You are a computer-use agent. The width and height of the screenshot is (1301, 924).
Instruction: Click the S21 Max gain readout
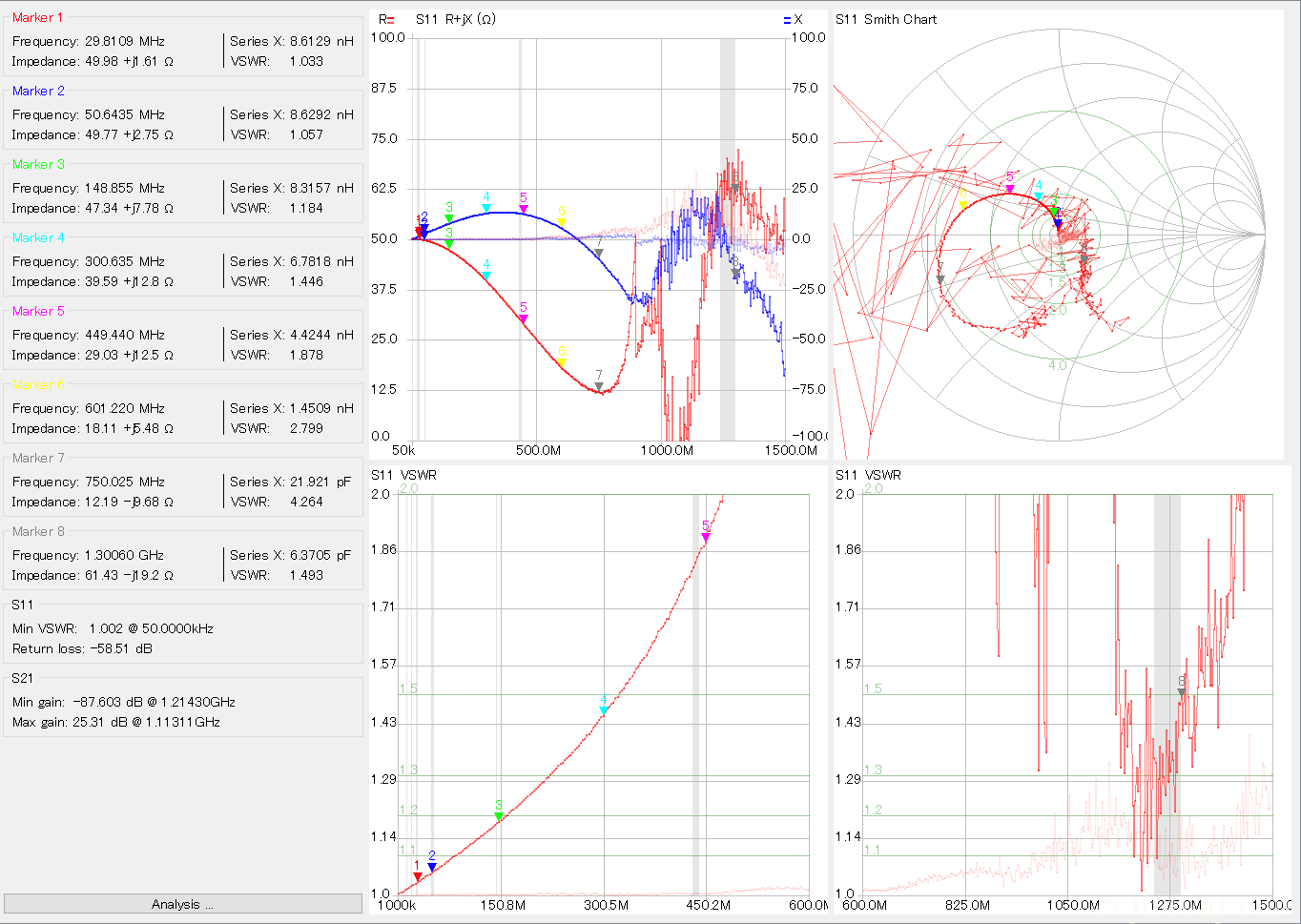[x=115, y=722]
